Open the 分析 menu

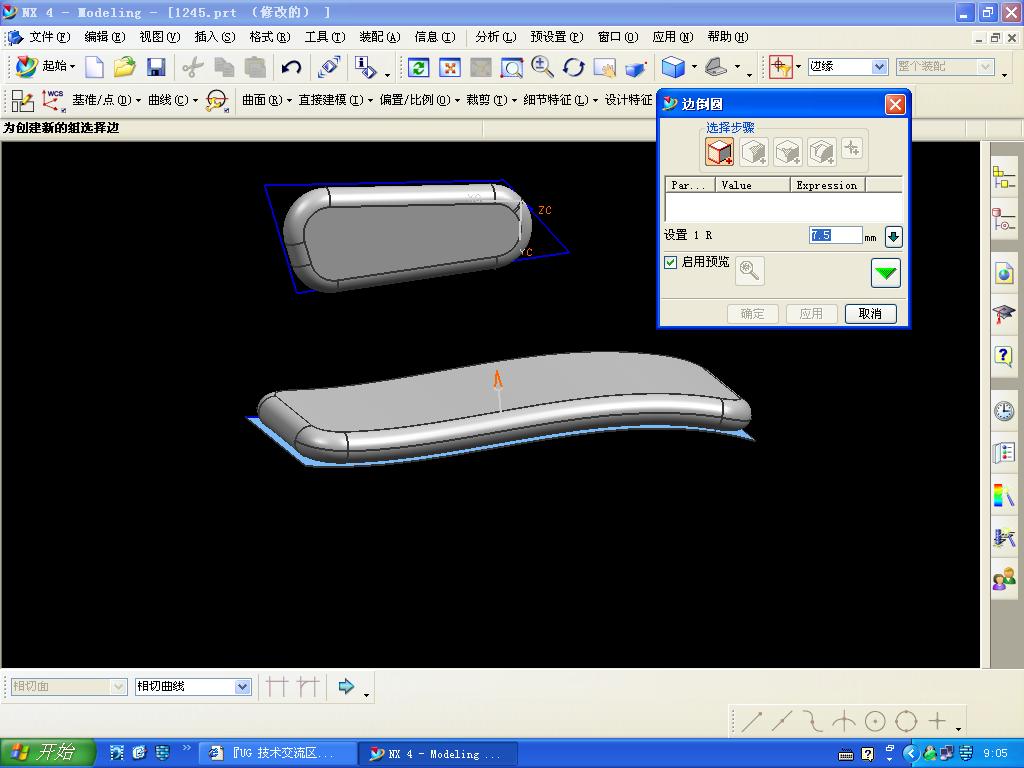[496, 37]
